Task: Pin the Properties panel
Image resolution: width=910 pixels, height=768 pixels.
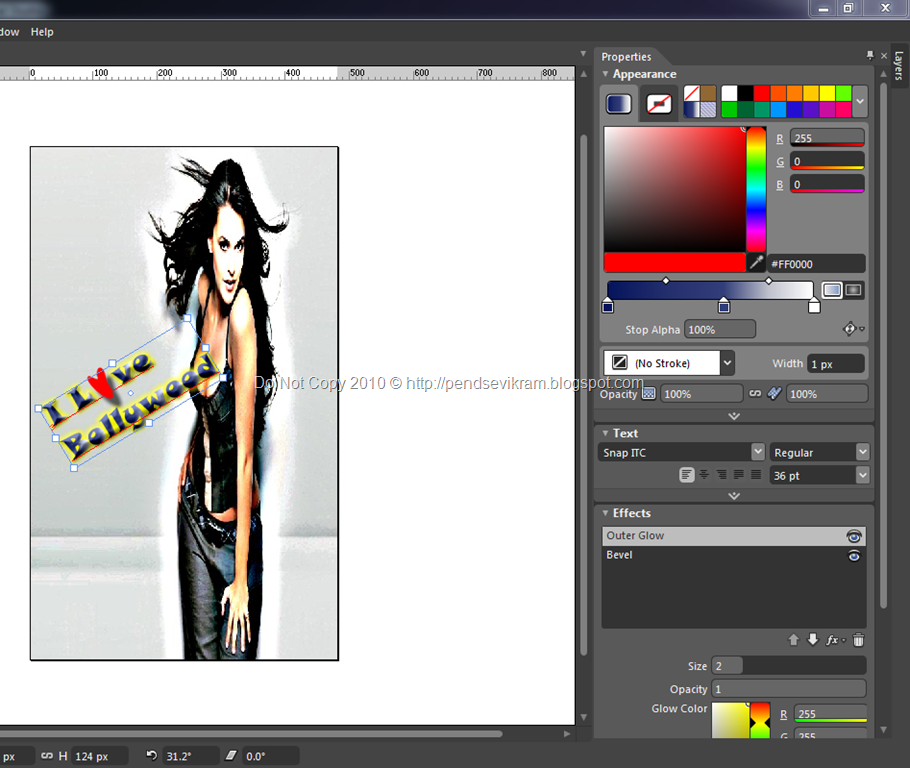Action: point(869,55)
